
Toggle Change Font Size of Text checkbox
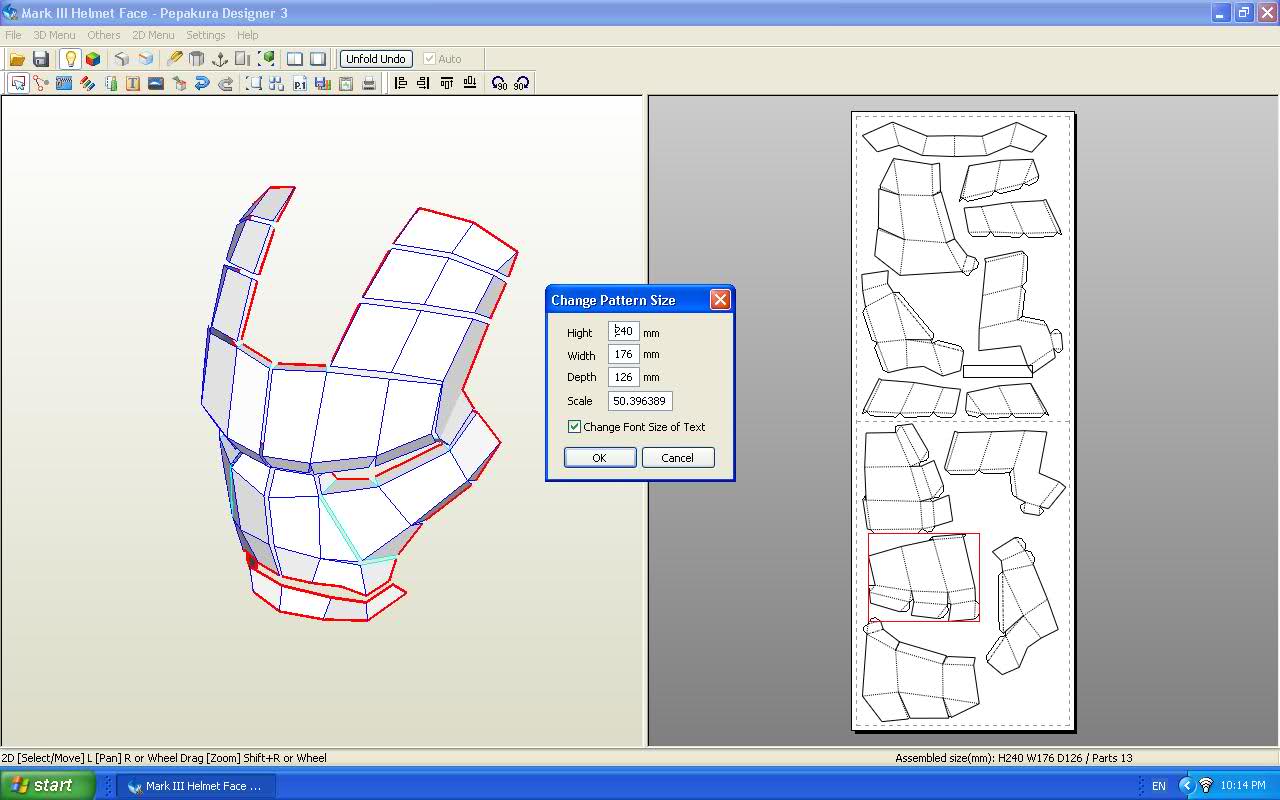[574, 427]
